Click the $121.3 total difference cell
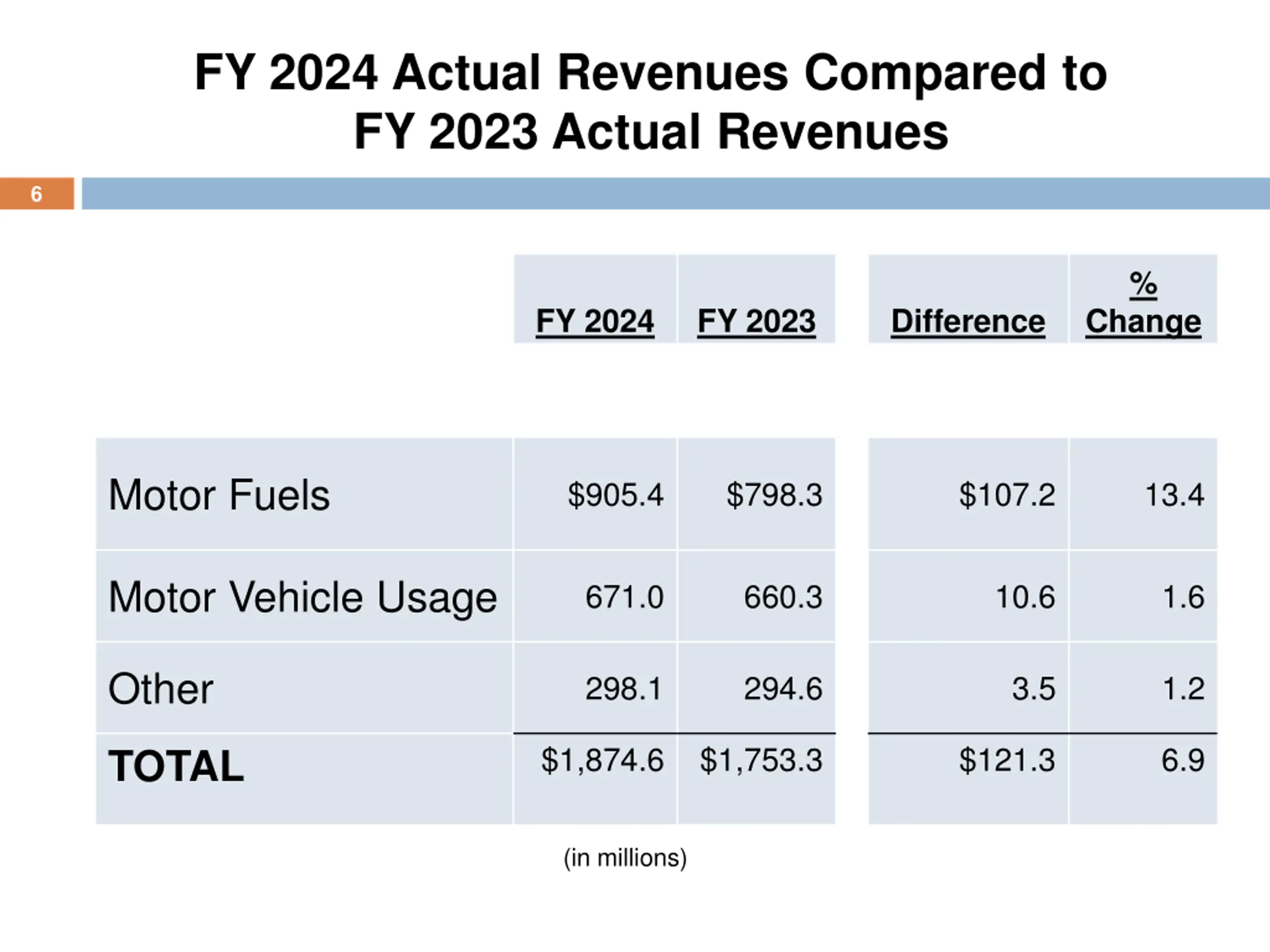The height and width of the screenshot is (952, 1270). (1007, 760)
